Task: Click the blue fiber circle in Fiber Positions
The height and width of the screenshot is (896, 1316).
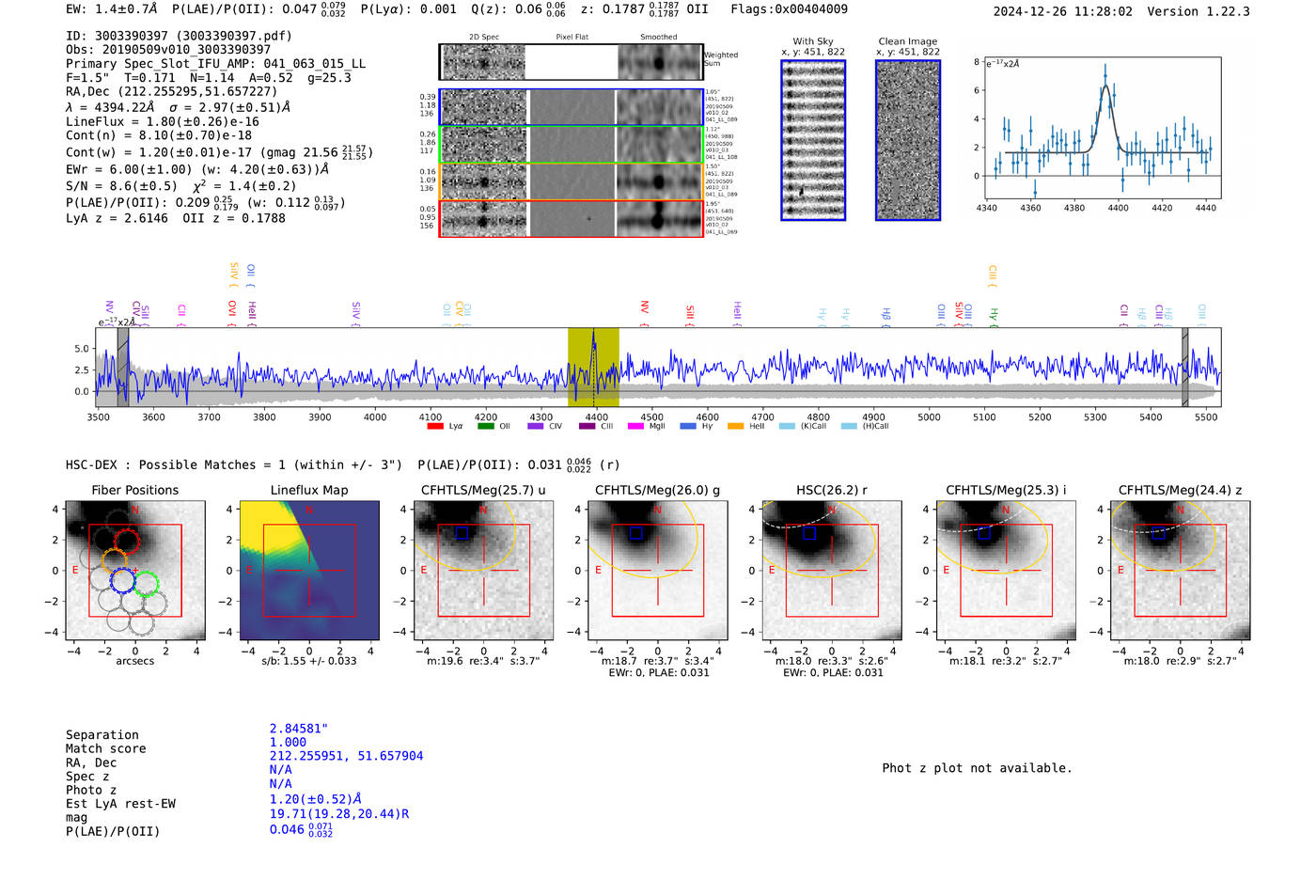Action: click(x=123, y=580)
